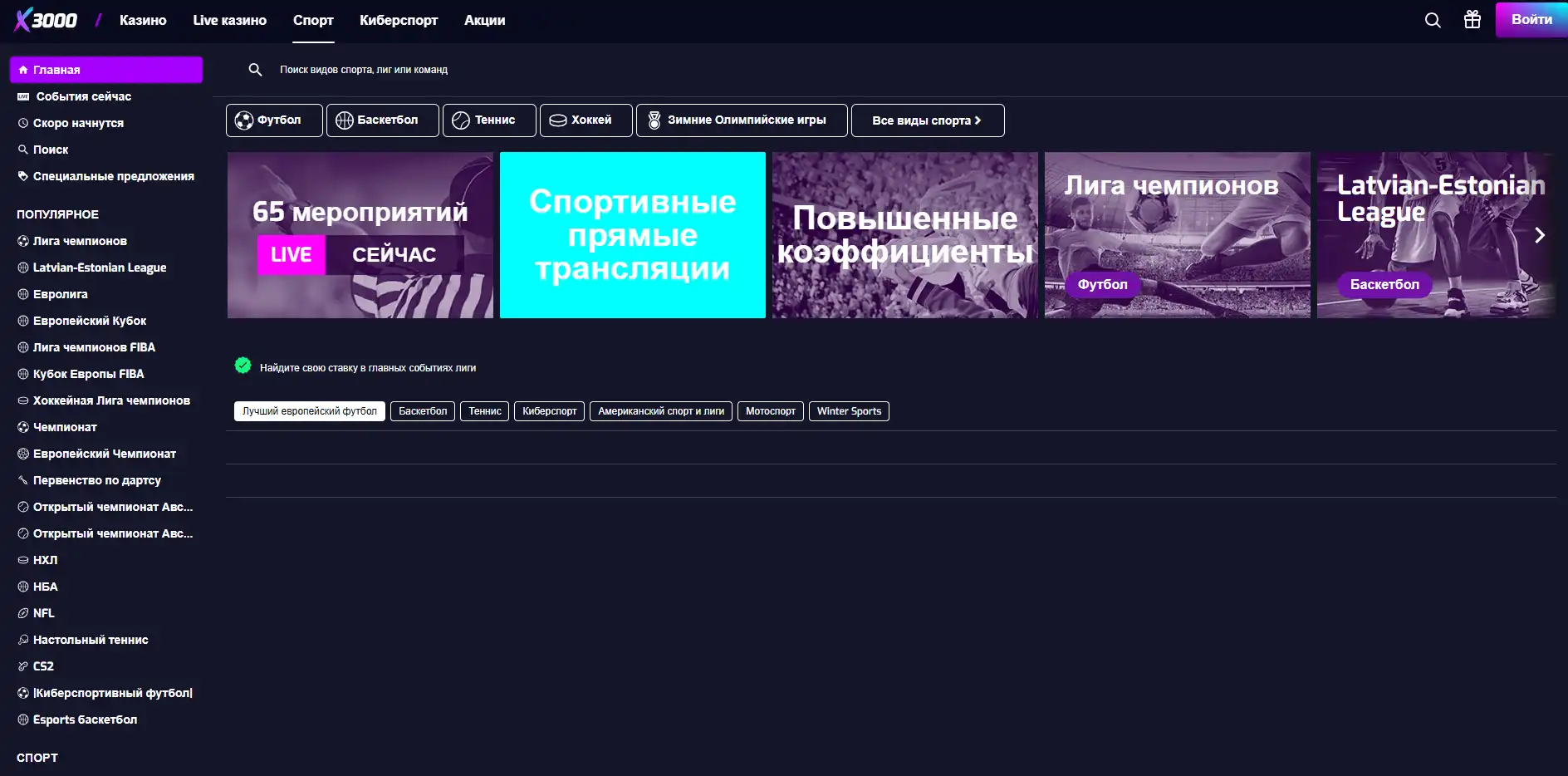Image resolution: width=1568 pixels, height=776 pixels.
Task: Open Специальные предложения in the sidebar
Action: click(113, 175)
